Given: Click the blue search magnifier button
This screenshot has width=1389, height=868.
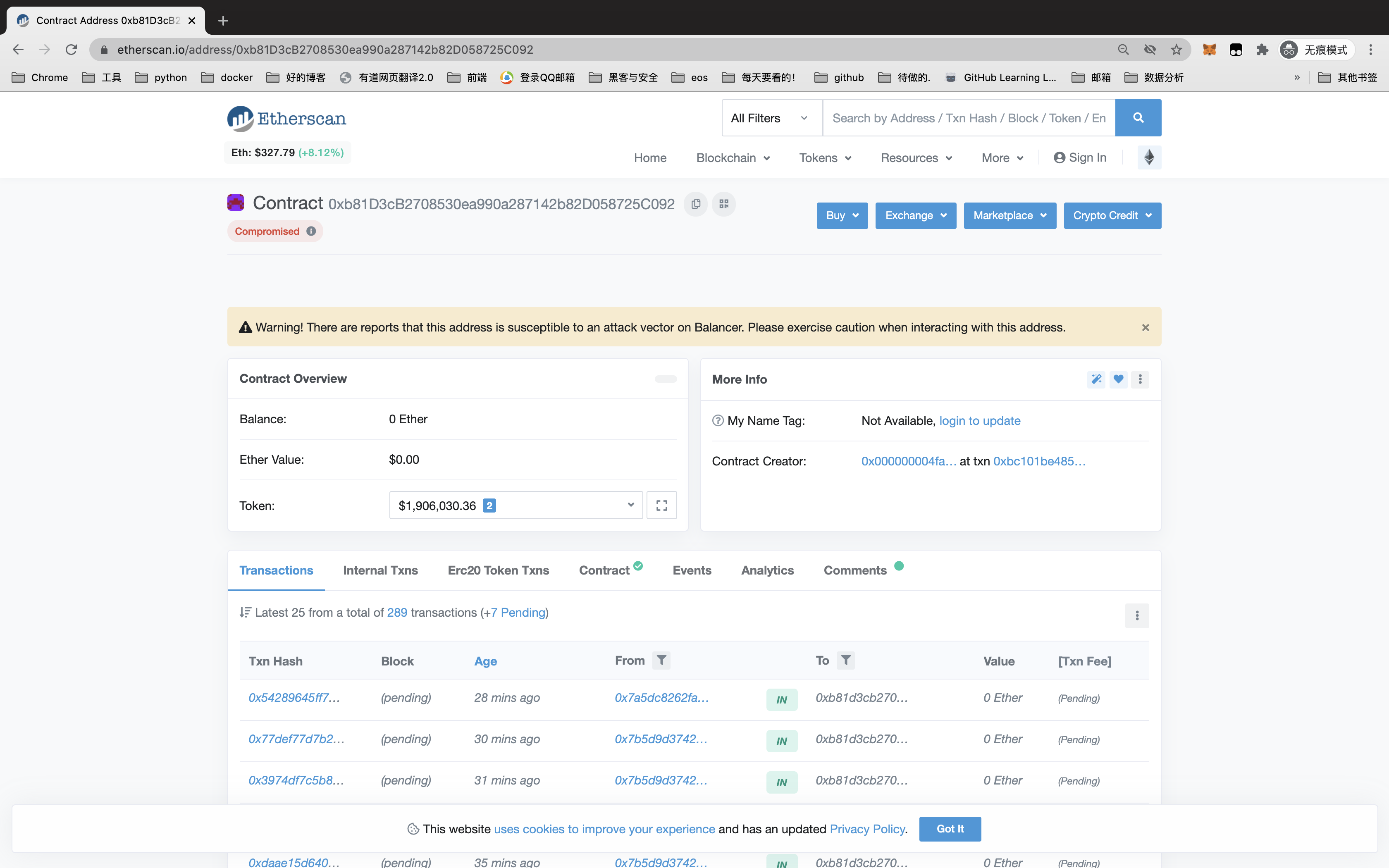Looking at the screenshot, I should click(1138, 118).
